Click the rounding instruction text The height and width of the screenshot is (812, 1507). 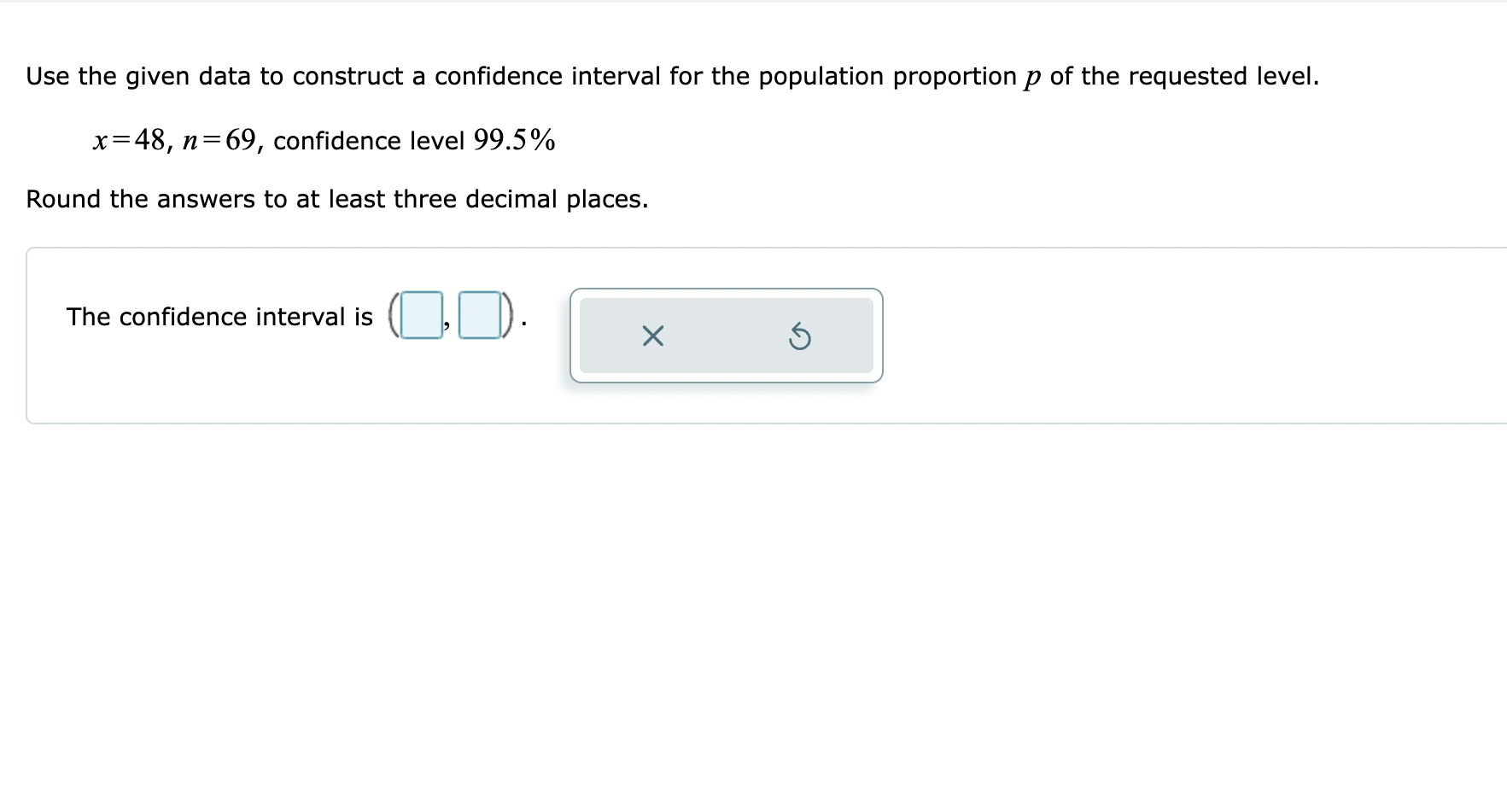pyautogui.click(x=337, y=199)
